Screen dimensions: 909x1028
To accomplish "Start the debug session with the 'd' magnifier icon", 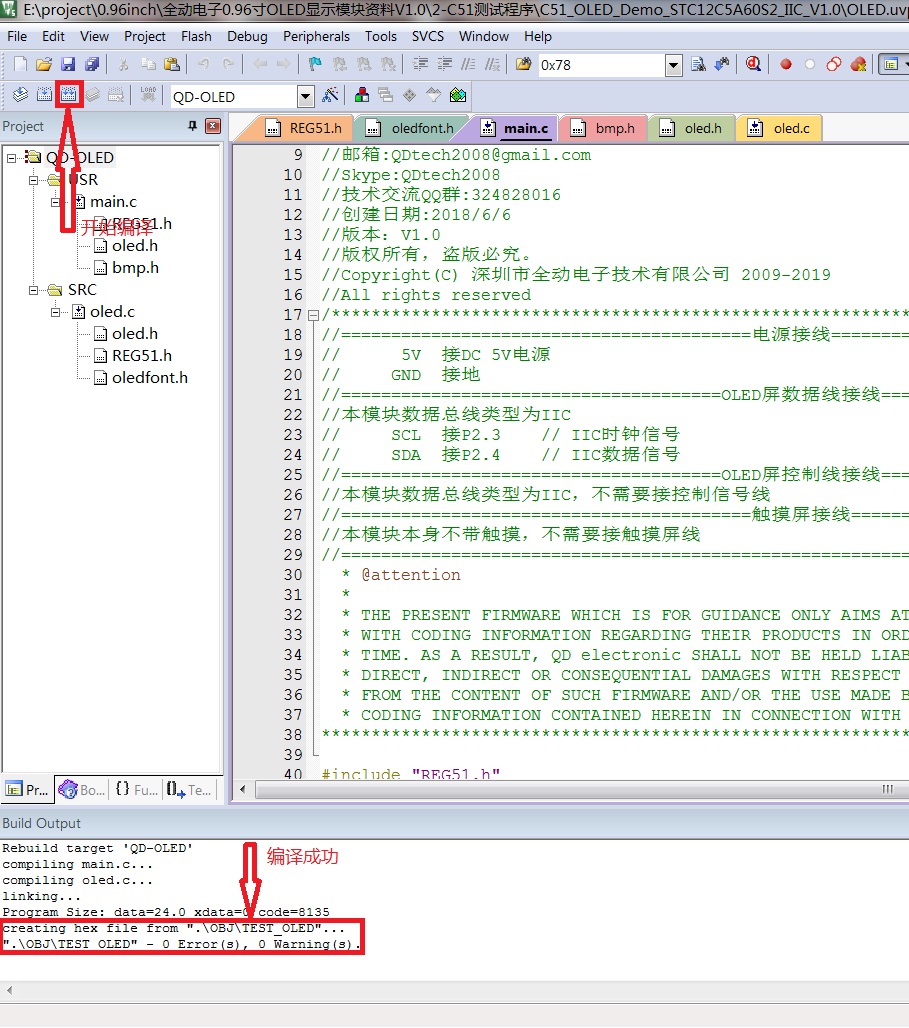I will (x=752, y=65).
